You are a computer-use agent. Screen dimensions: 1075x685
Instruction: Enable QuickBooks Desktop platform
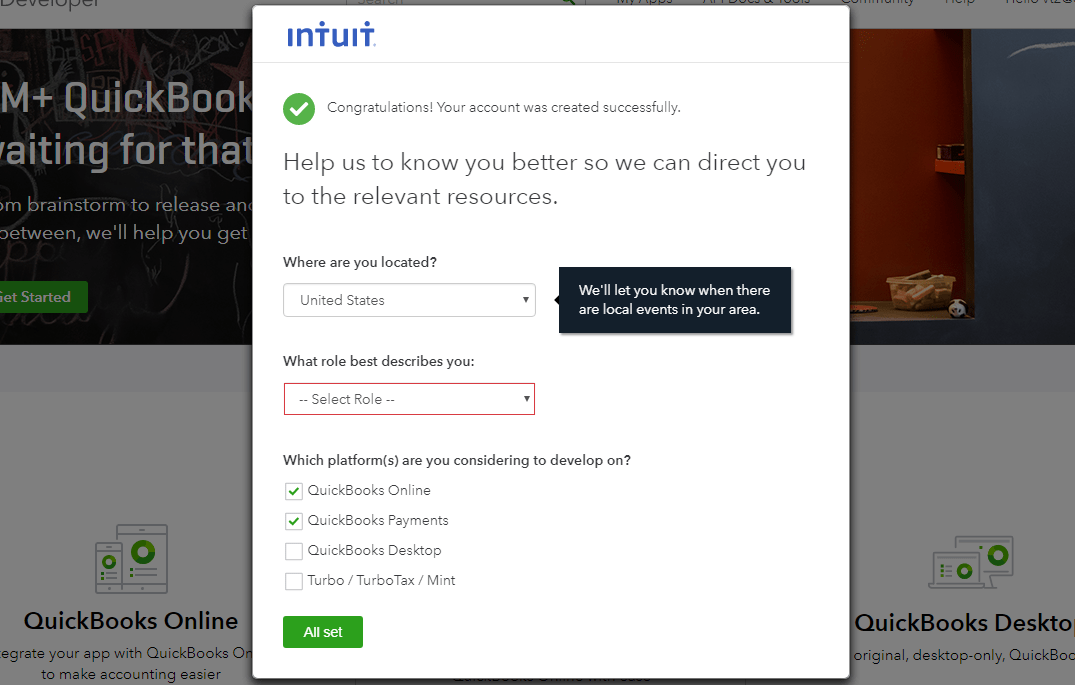293,551
